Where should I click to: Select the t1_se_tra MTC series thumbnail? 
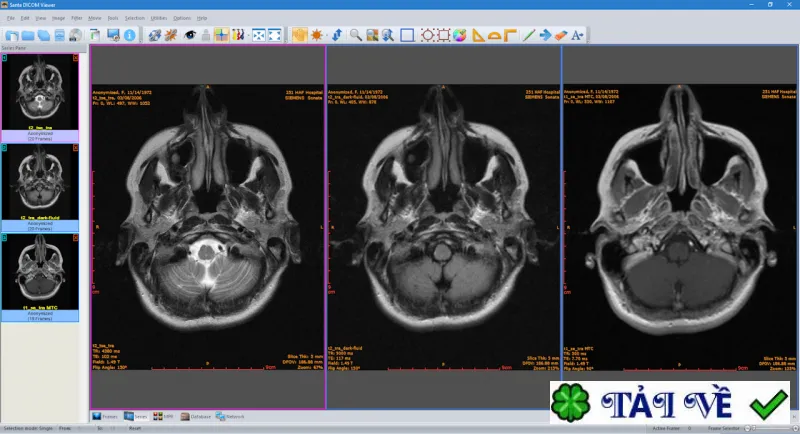pyautogui.click(x=40, y=277)
